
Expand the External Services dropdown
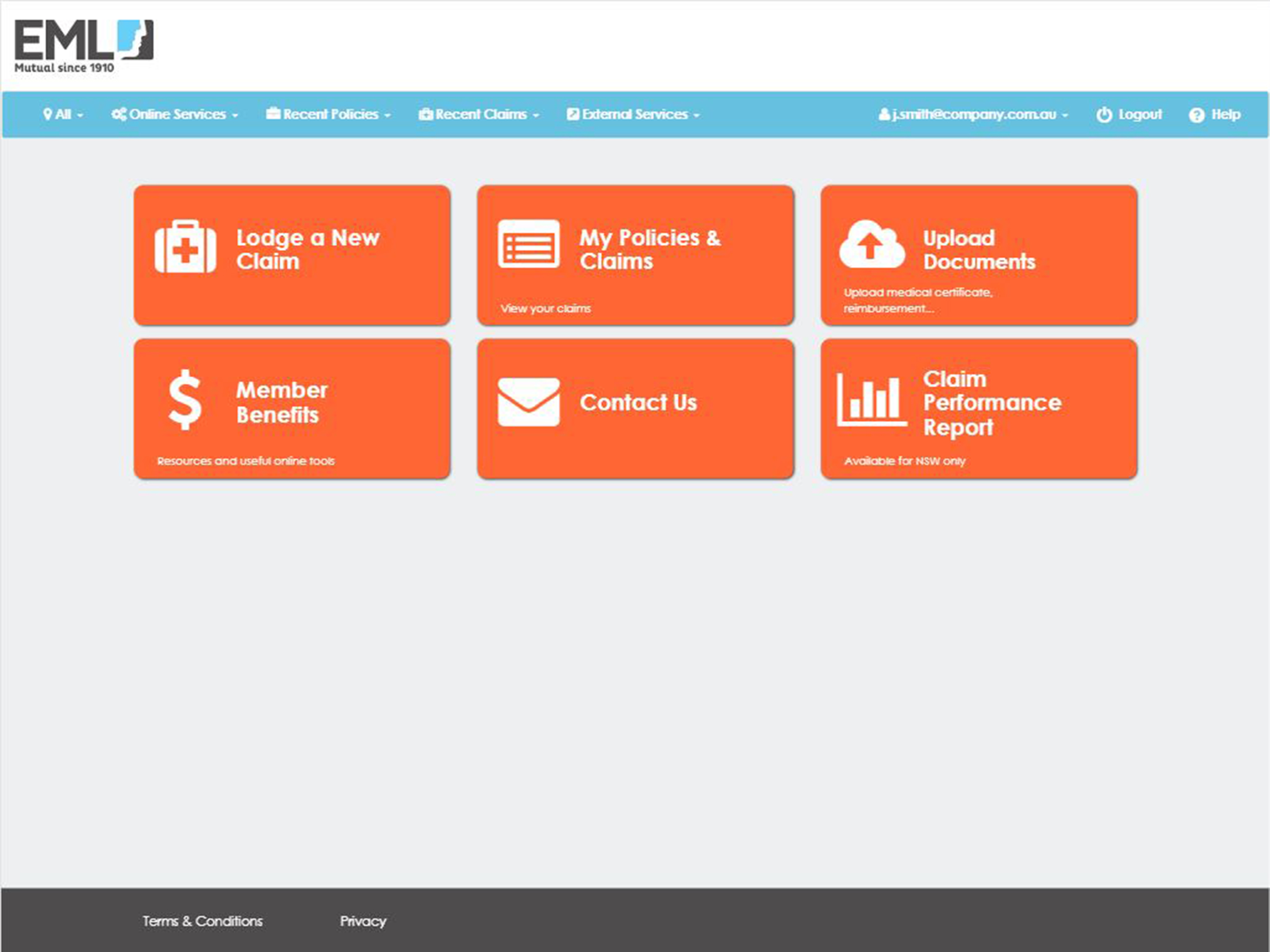point(633,114)
